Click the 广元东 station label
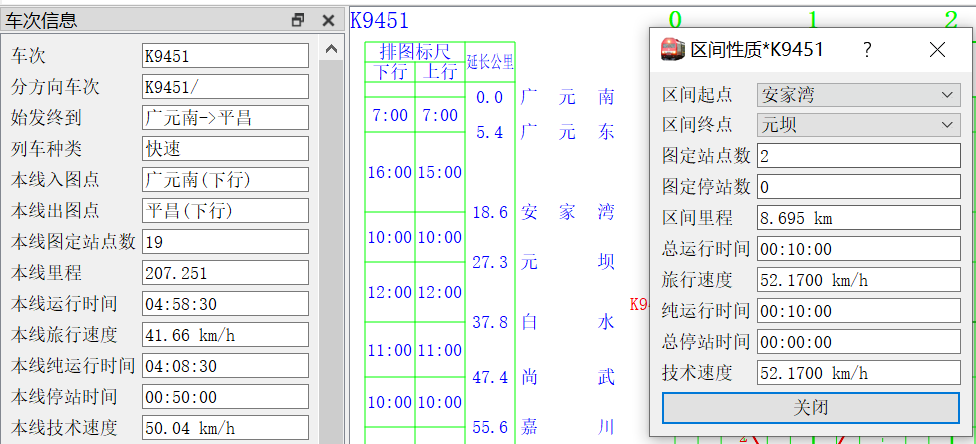Screen dimensions: 976x444 [568, 132]
